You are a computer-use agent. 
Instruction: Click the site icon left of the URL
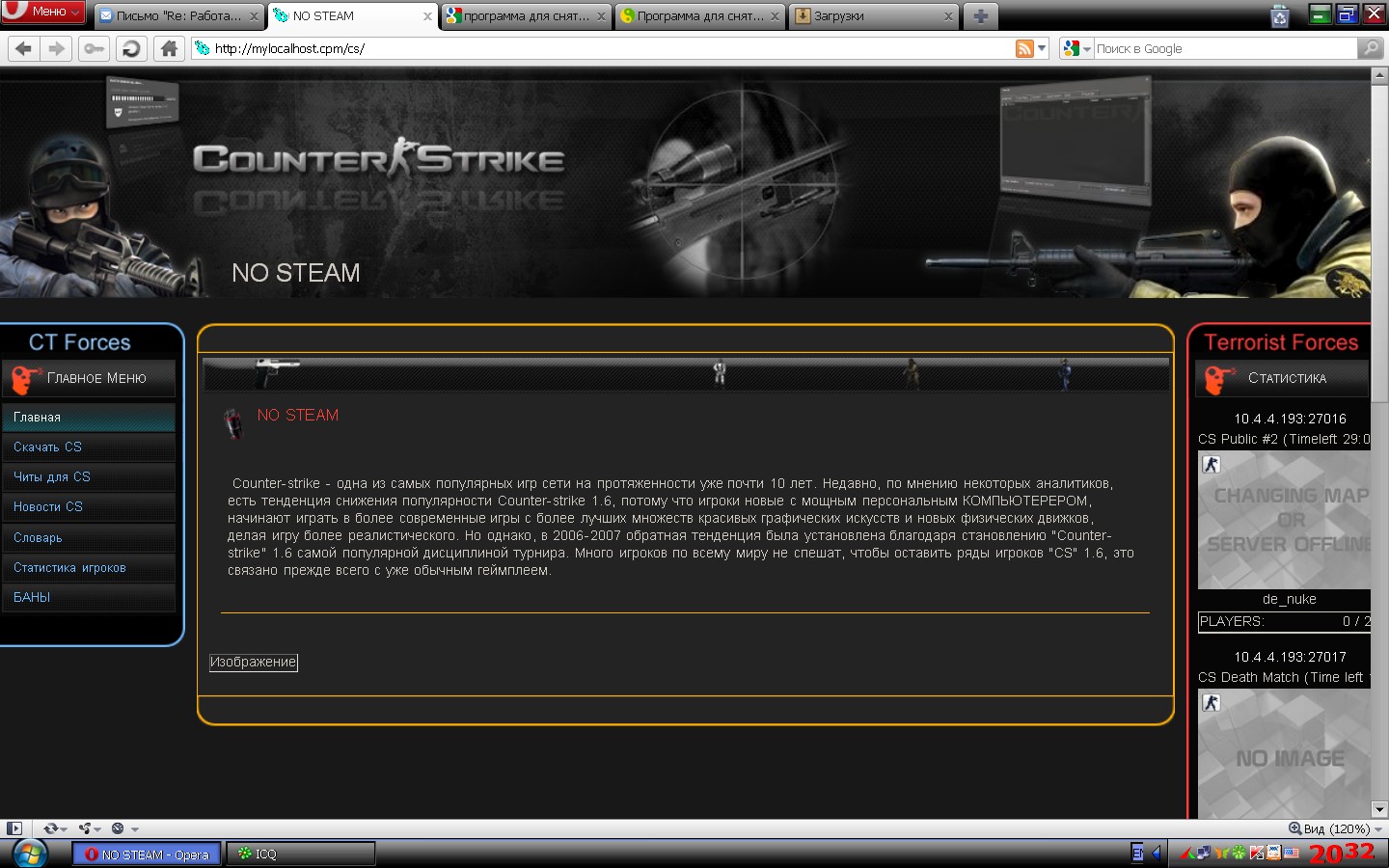pyautogui.click(x=203, y=48)
